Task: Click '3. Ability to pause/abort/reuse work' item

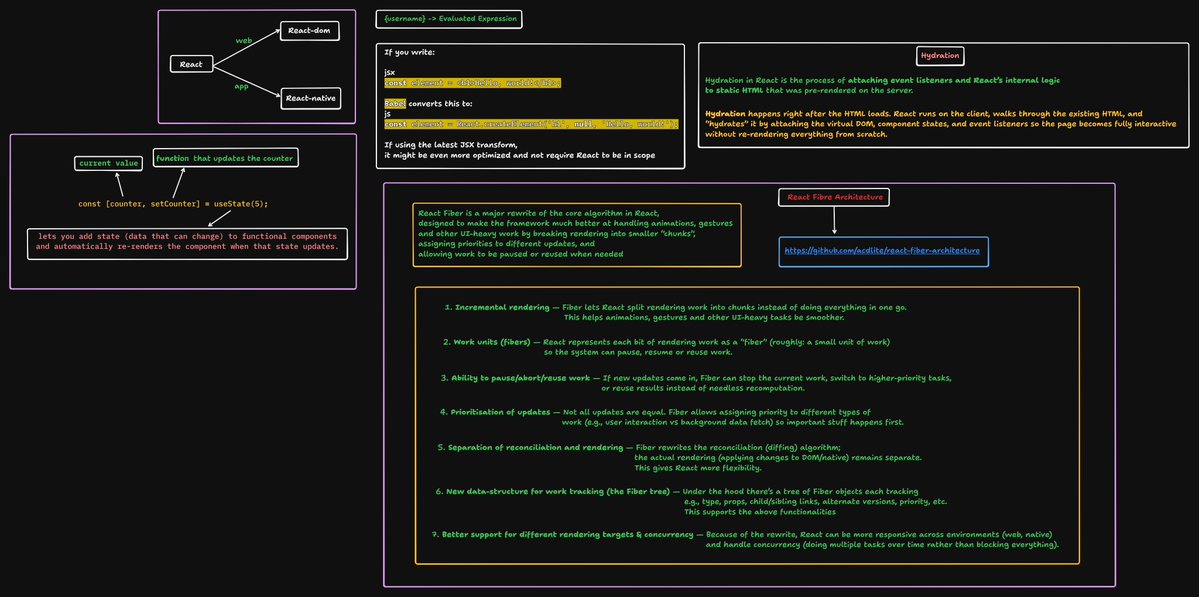Action: click(x=696, y=383)
